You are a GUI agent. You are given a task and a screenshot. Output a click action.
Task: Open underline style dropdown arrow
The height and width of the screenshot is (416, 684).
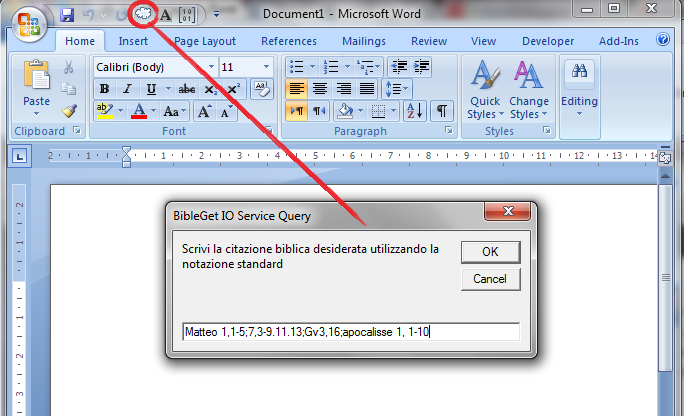pyautogui.click(x=168, y=89)
